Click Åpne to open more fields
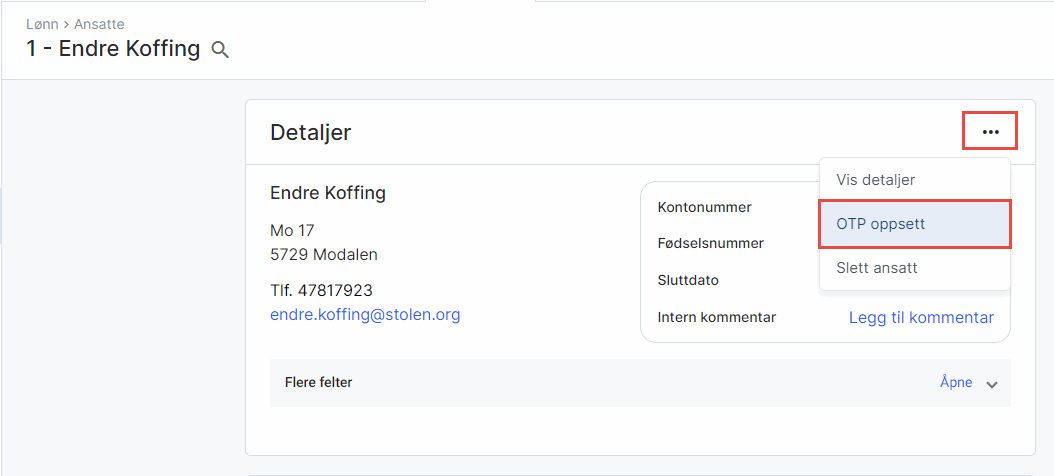Image resolution: width=1054 pixels, height=476 pixels. pos(956,382)
